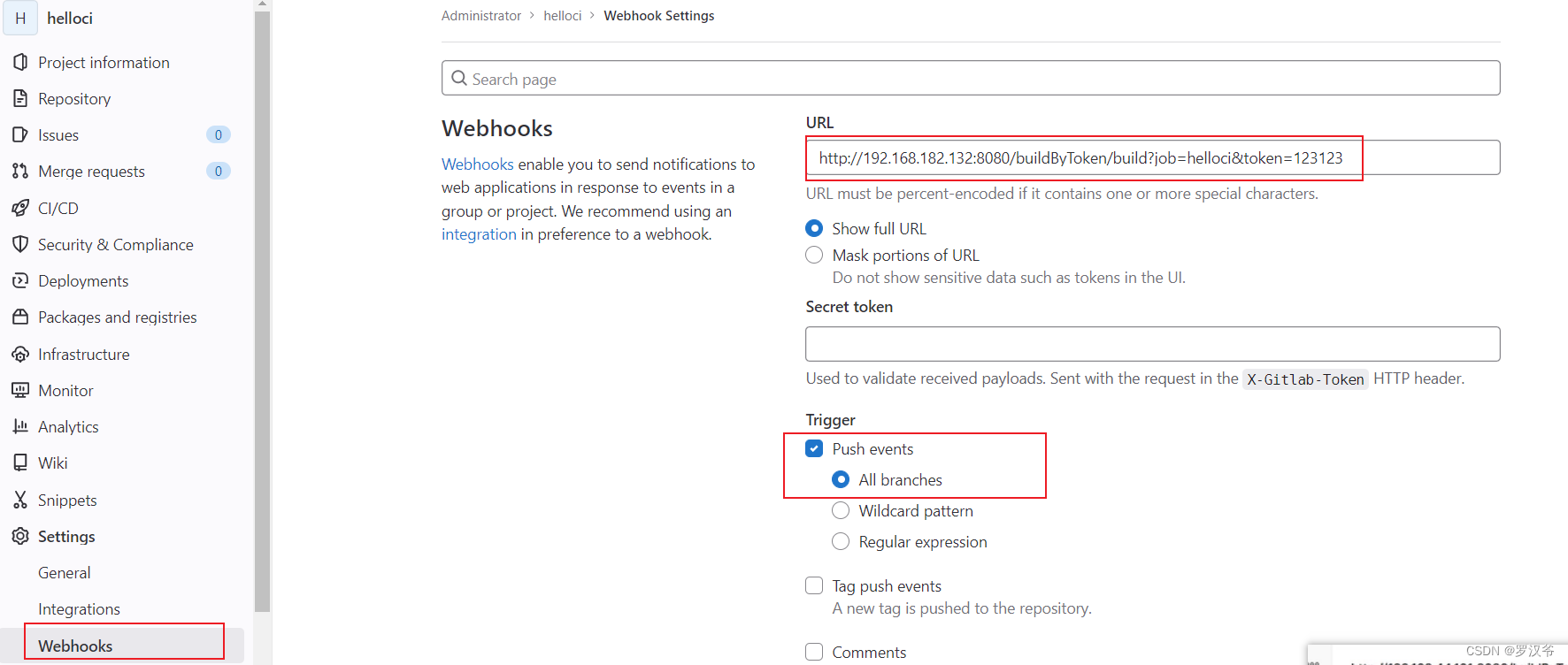This screenshot has width=1568, height=665.
Task: Click the Repository file icon
Action: 20,98
